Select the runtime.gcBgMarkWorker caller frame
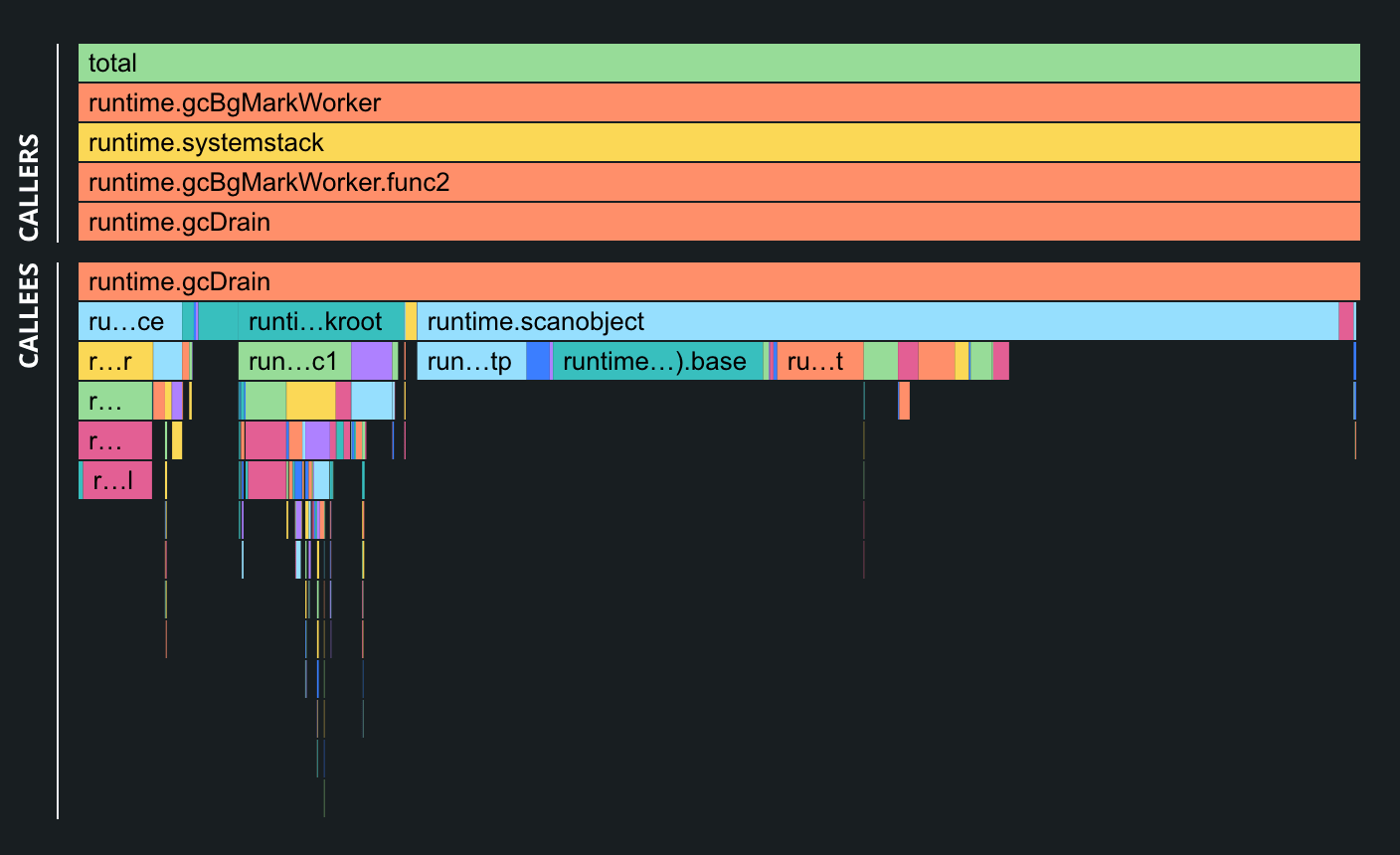Viewport: 1400px width, 855px height. [719, 102]
